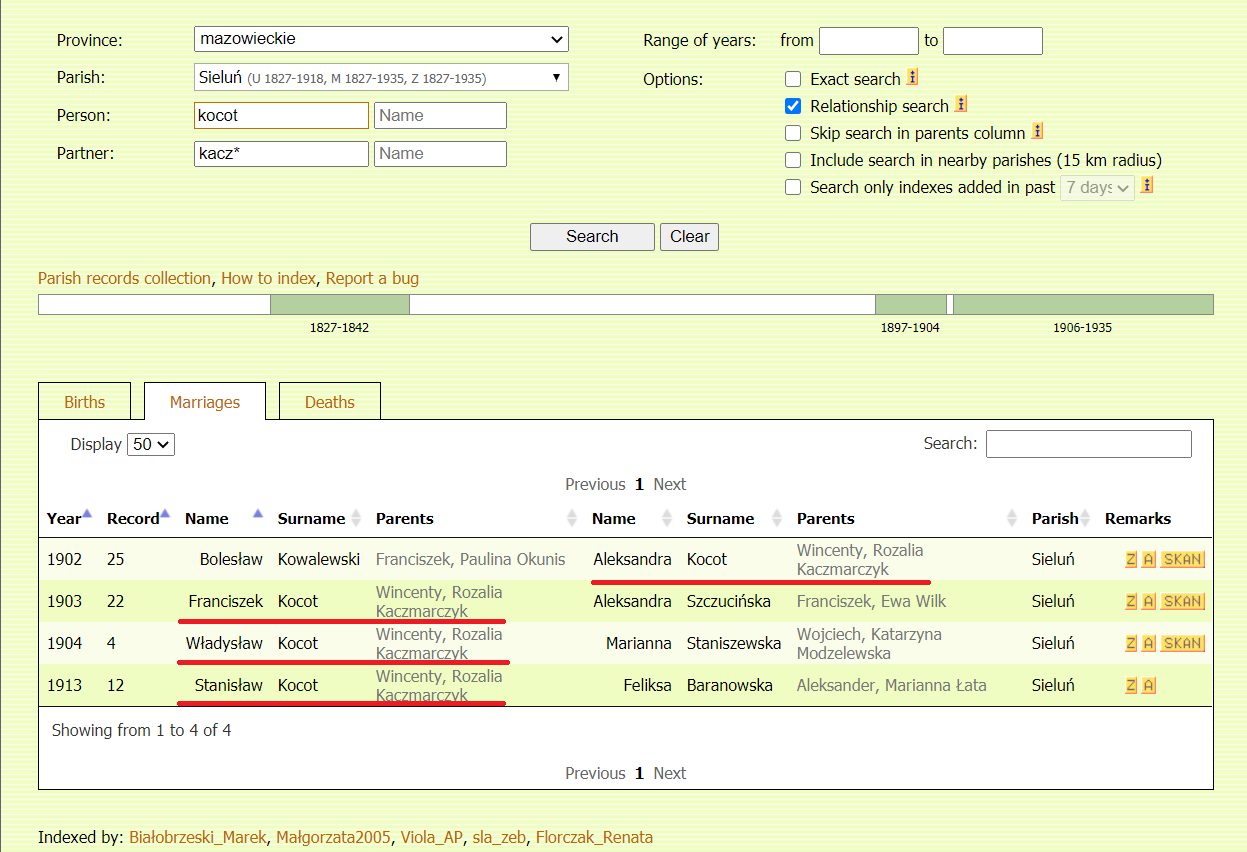Click the Range of years from field
The image size is (1247, 852).
(868, 41)
